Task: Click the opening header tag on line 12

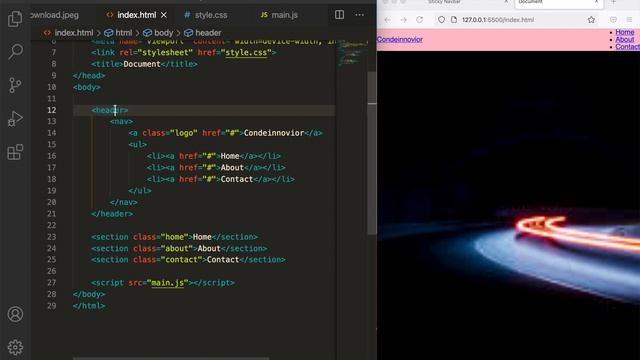Action: pyautogui.click(x=110, y=110)
